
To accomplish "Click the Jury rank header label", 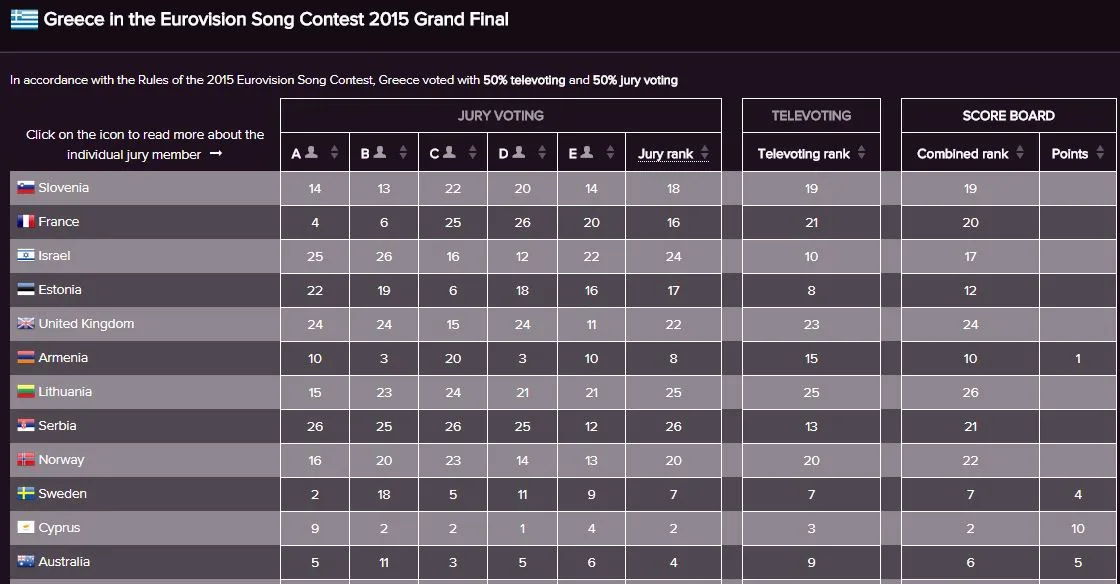I will (x=665, y=153).
